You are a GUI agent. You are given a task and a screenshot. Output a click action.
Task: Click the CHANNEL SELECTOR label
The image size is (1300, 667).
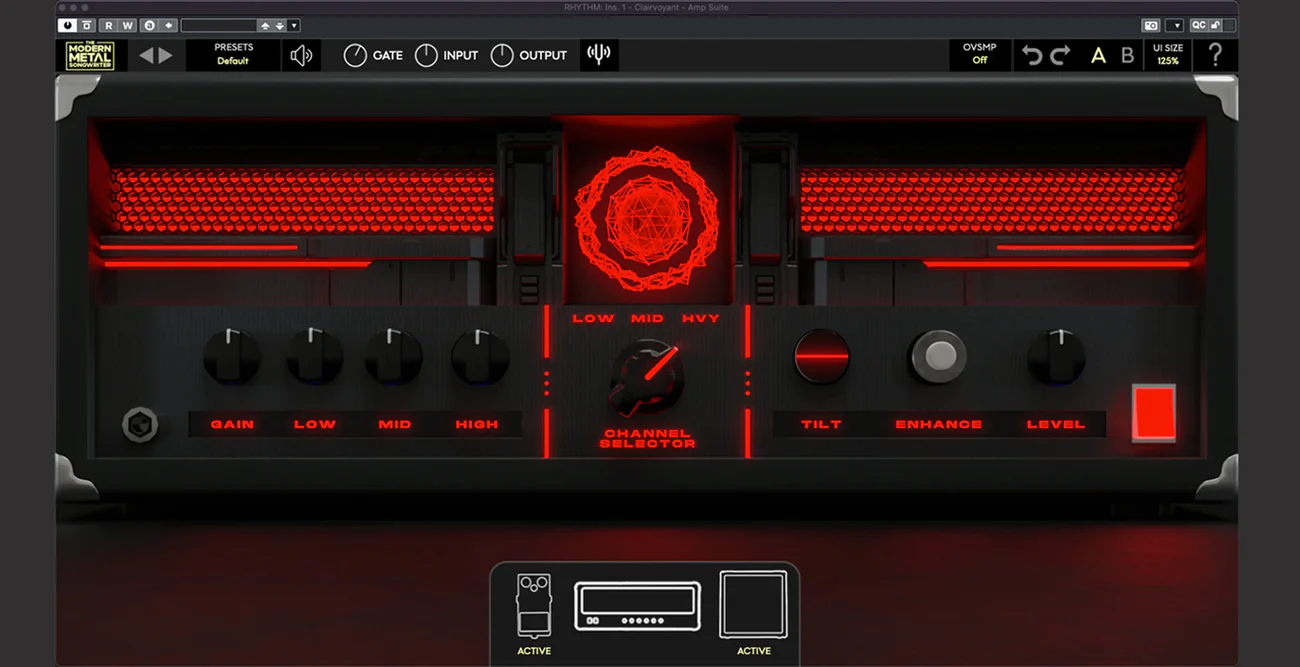[x=647, y=439]
